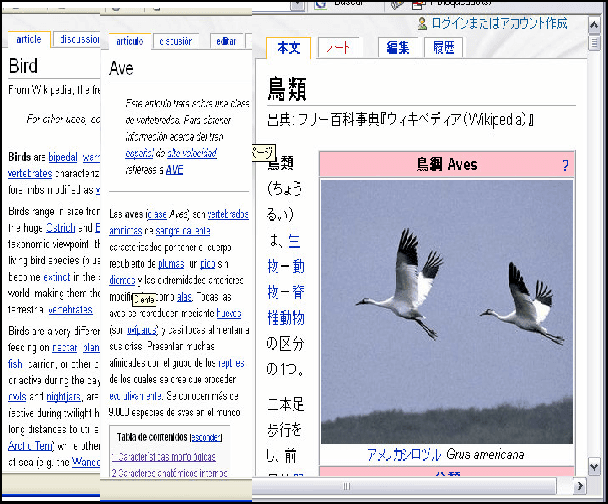Follow the dientes link in the Ave article

coord(122,280)
